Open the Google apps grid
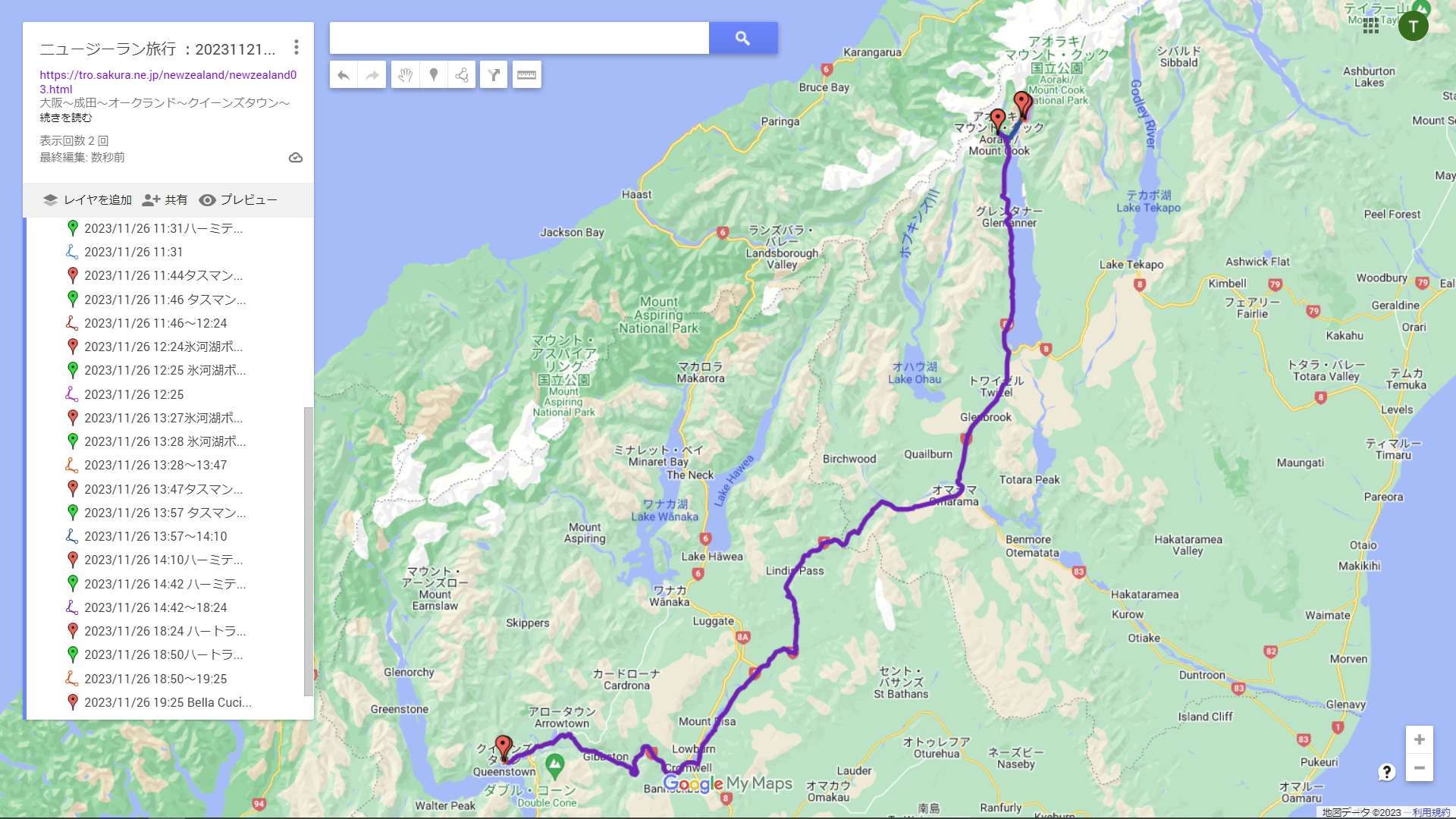Viewport: 1456px width, 819px height. tap(1370, 27)
